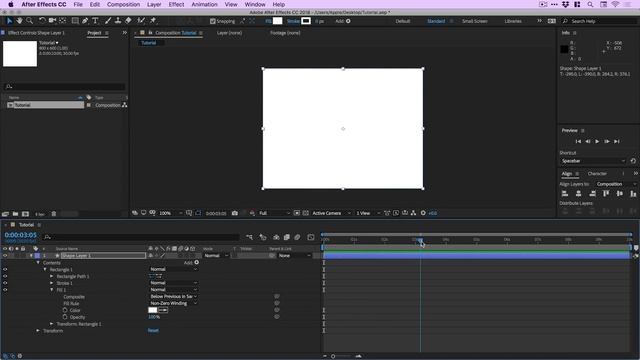Select the Puppet Pin tool
The width and height of the screenshot is (640, 360).
tap(153, 21)
